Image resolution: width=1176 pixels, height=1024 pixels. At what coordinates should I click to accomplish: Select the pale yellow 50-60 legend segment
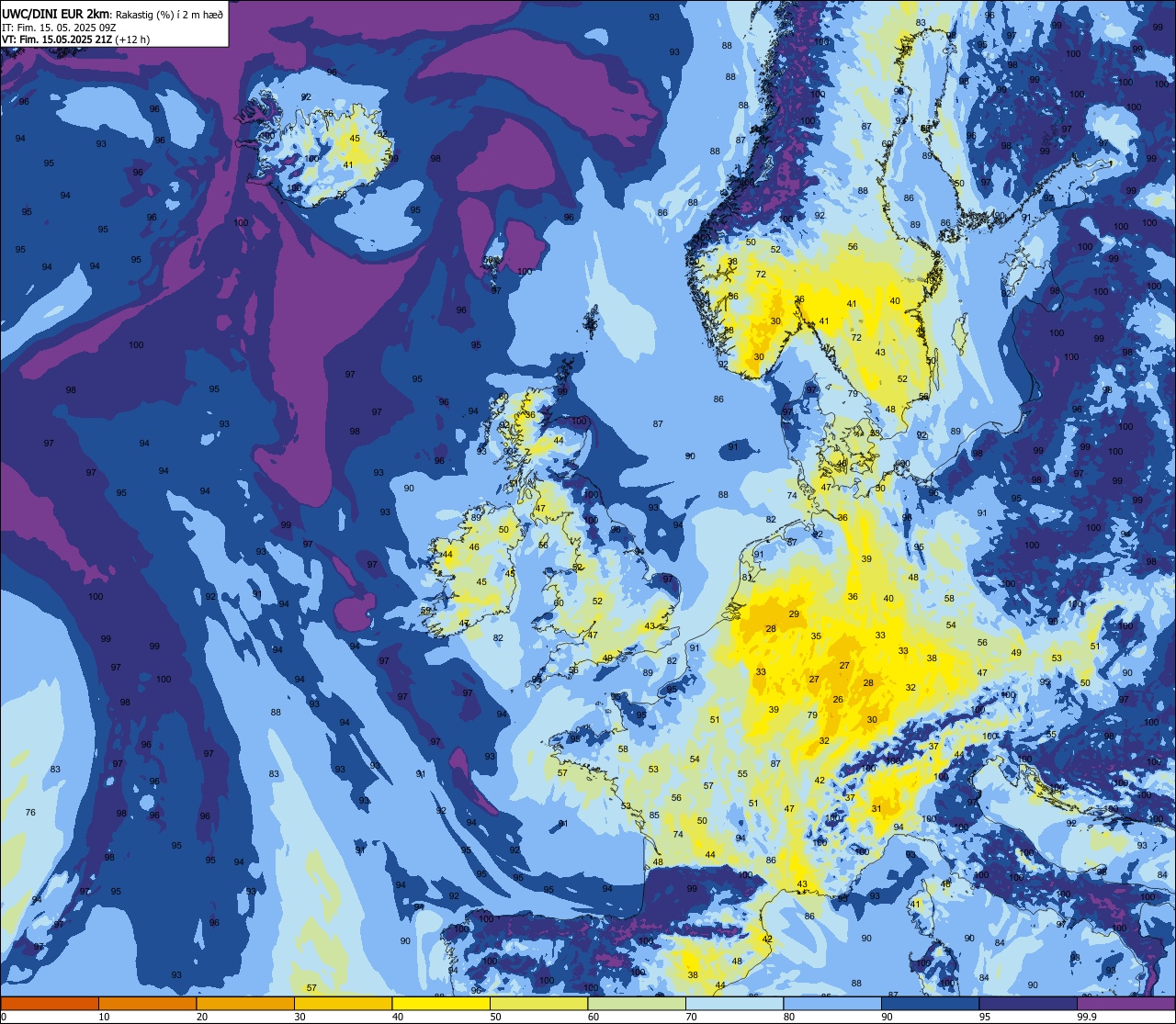538,1004
